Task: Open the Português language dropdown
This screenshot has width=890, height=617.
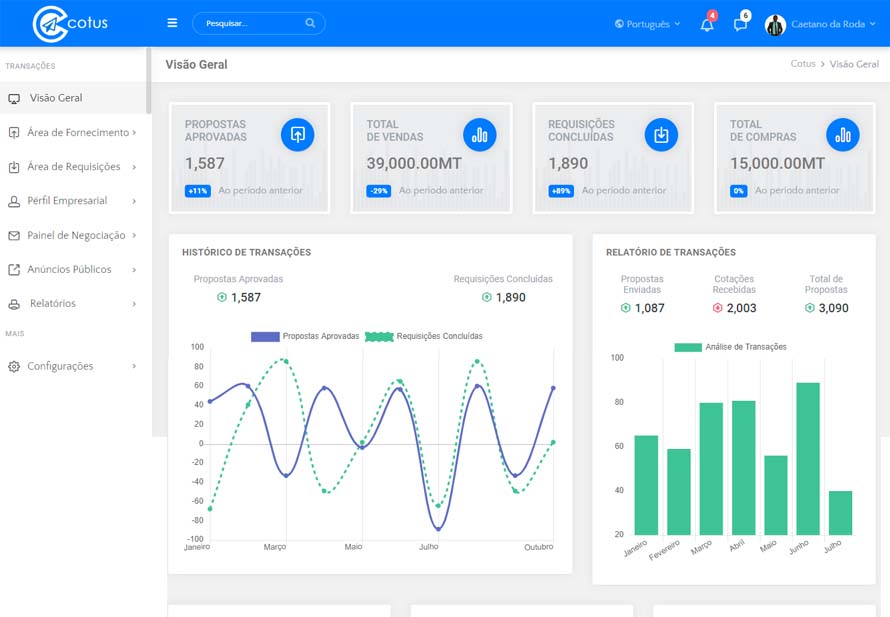Action: 648,24
